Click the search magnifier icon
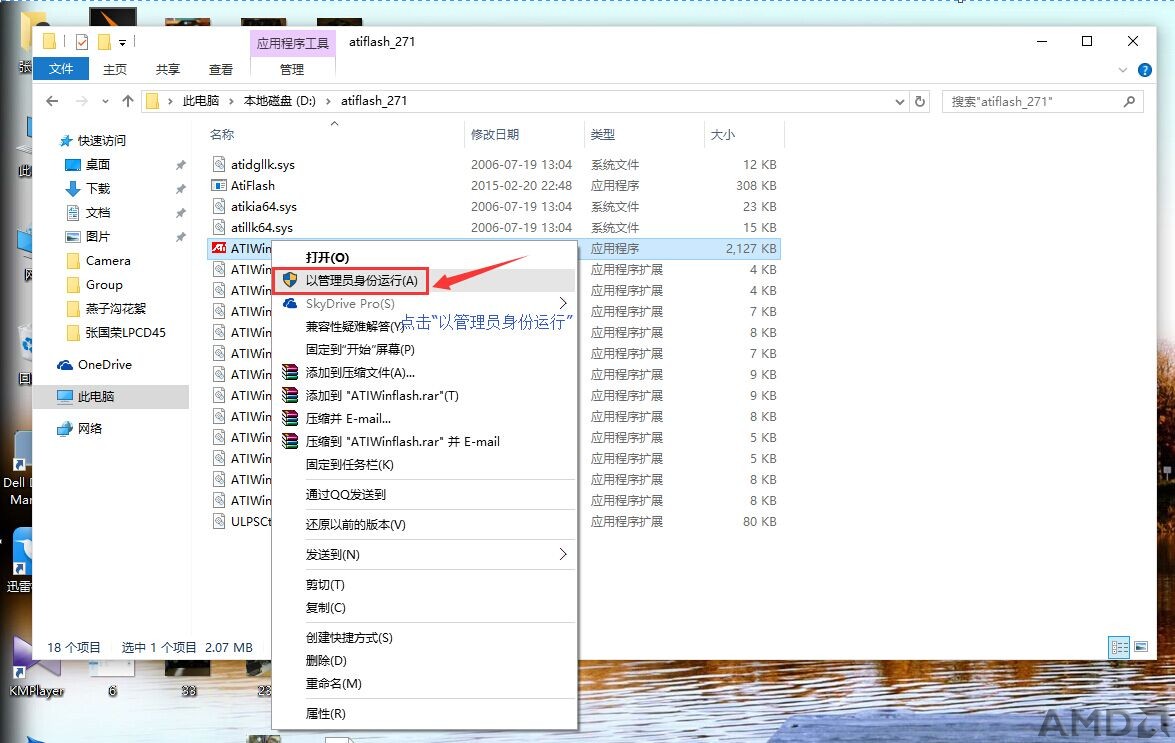 1129,101
